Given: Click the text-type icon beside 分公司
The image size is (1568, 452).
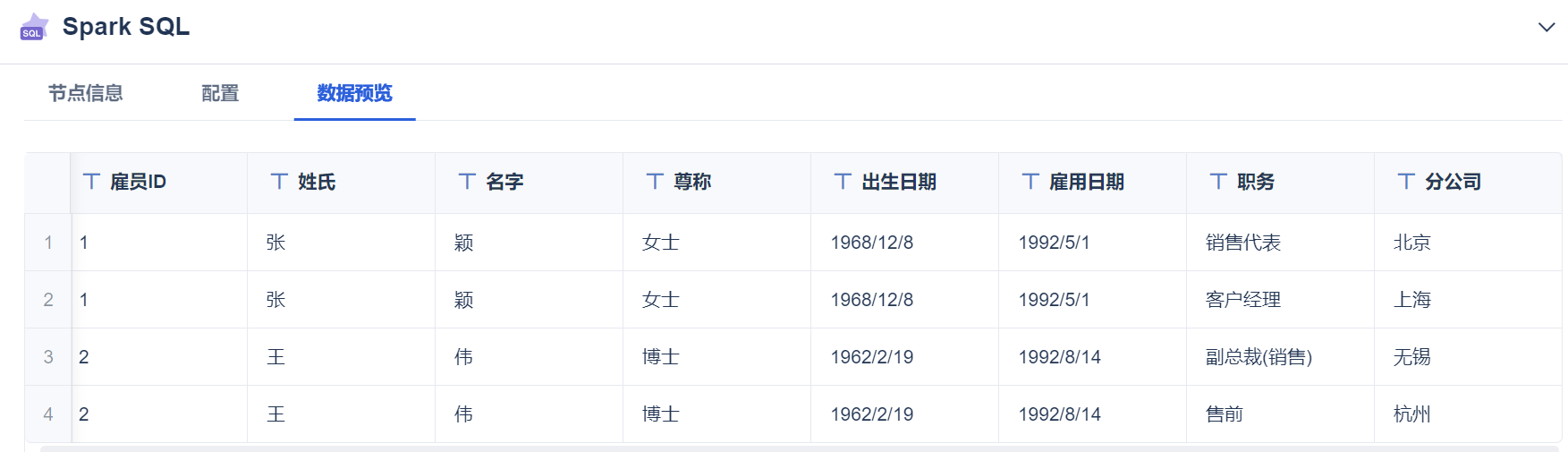Looking at the screenshot, I should coord(1406,182).
